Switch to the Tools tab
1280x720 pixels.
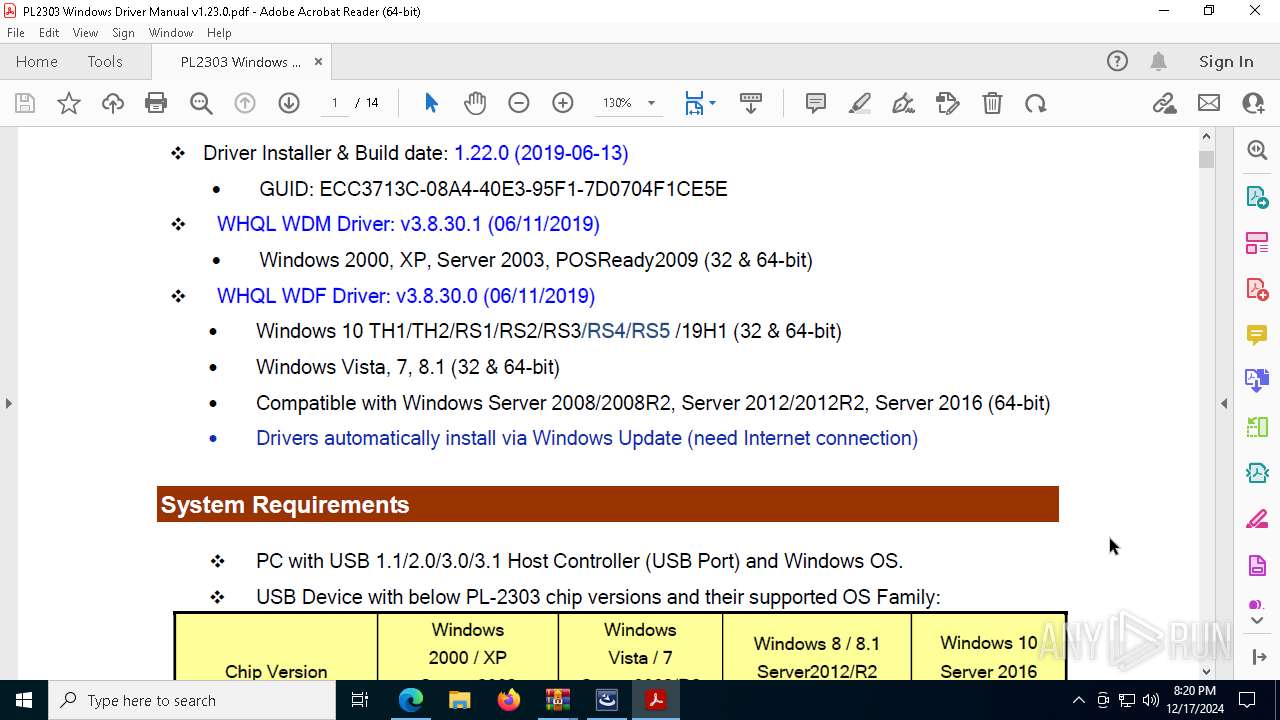click(105, 61)
